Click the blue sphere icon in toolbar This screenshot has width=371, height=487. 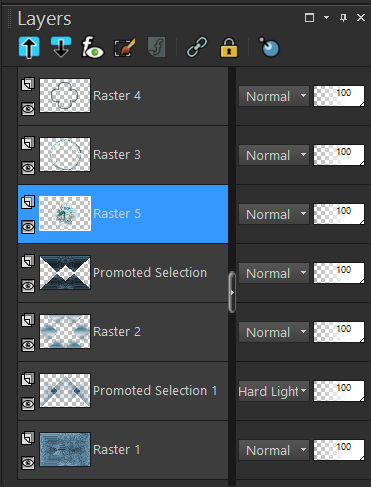pyautogui.click(x=269, y=47)
